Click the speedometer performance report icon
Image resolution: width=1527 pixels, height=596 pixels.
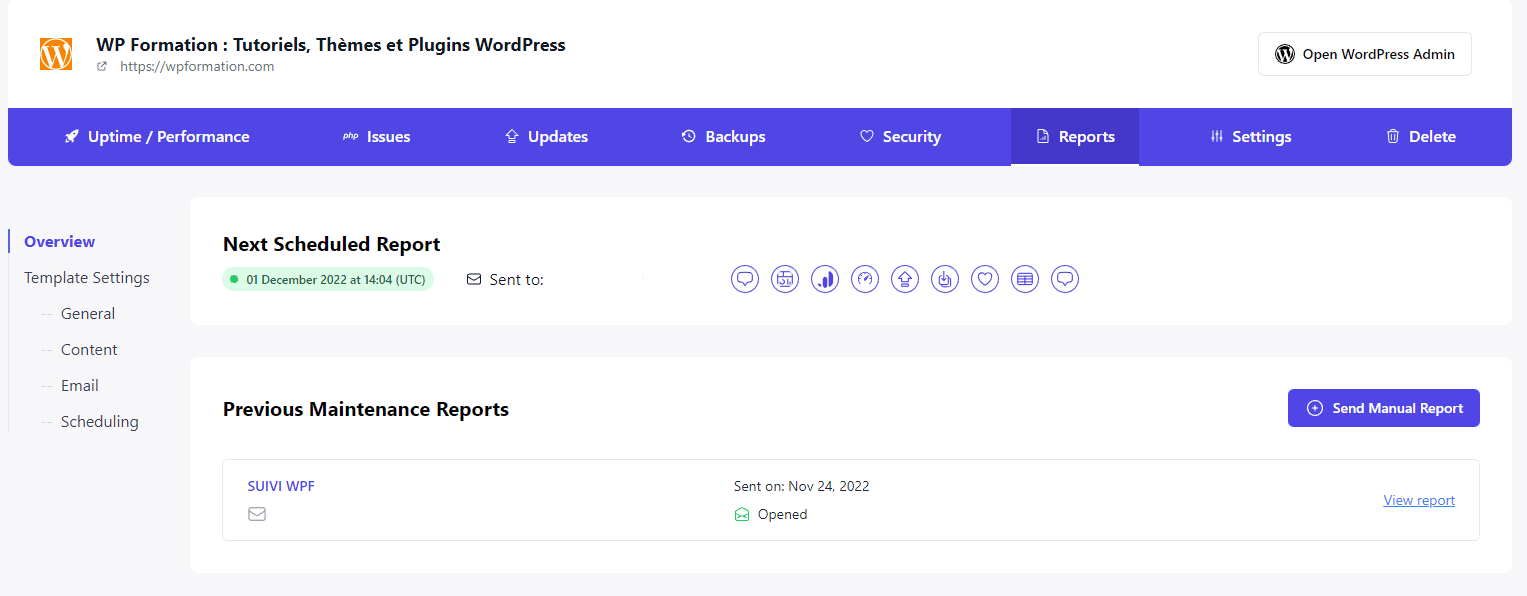(x=865, y=279)
